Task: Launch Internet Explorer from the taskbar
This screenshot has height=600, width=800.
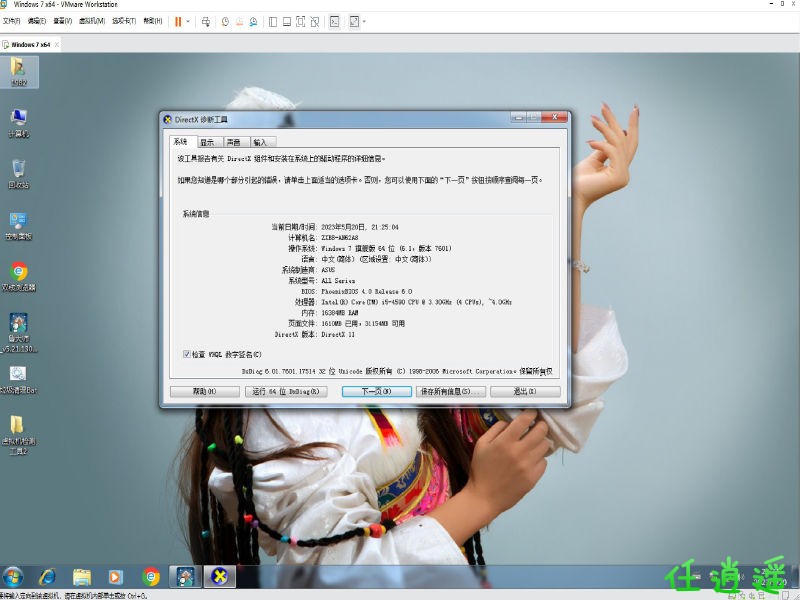Action: pyautogui.click(x=47, y=577)
